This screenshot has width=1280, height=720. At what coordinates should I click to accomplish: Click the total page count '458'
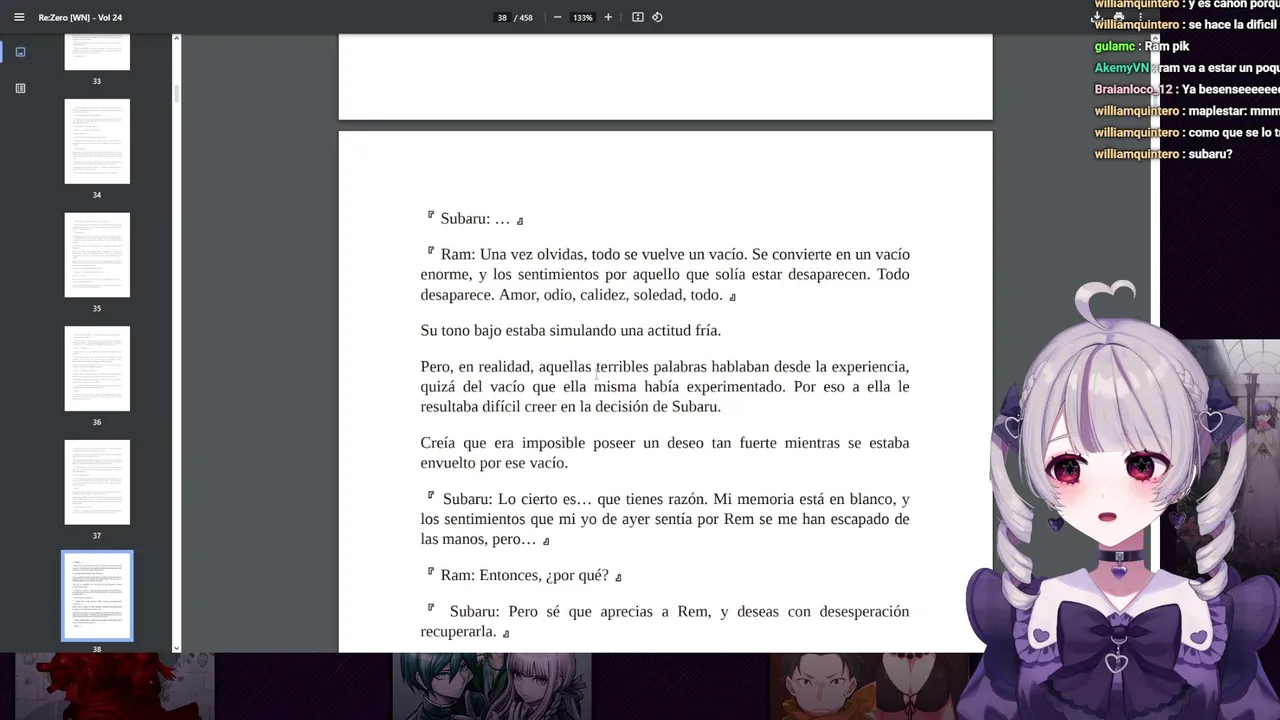[525, 17]
